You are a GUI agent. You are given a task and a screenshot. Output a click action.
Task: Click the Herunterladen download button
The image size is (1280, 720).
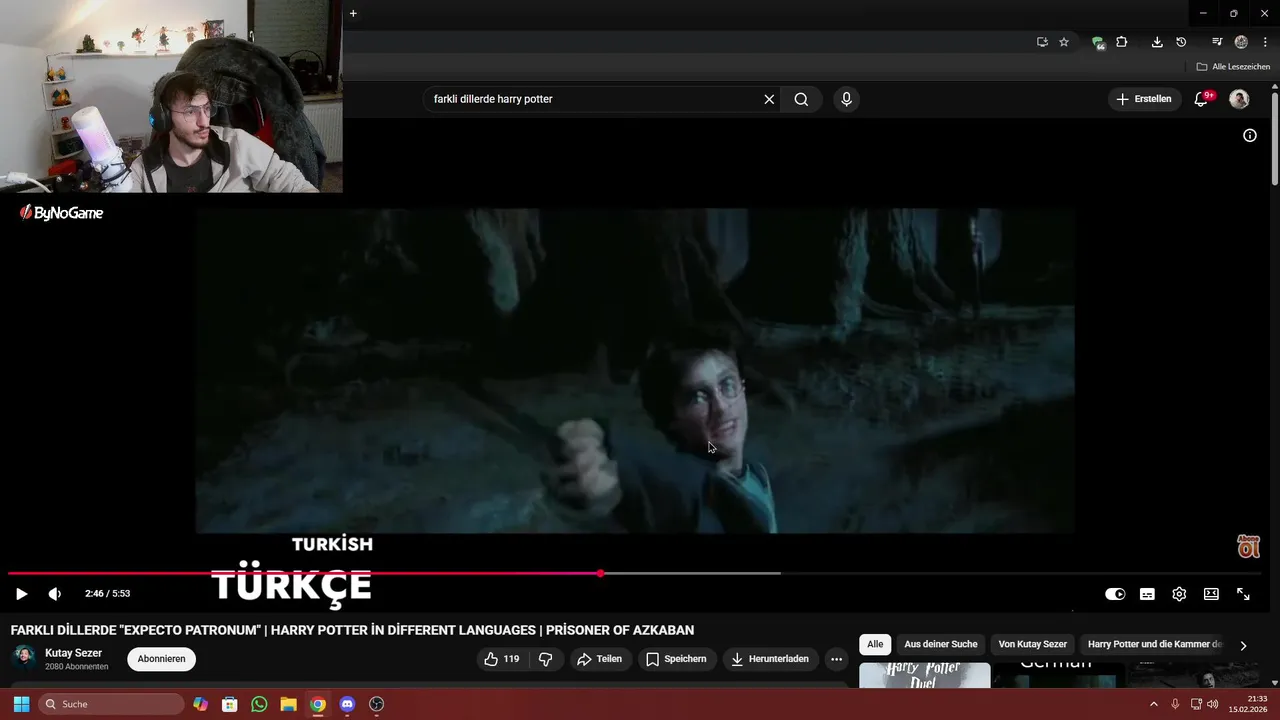[771, 659]
